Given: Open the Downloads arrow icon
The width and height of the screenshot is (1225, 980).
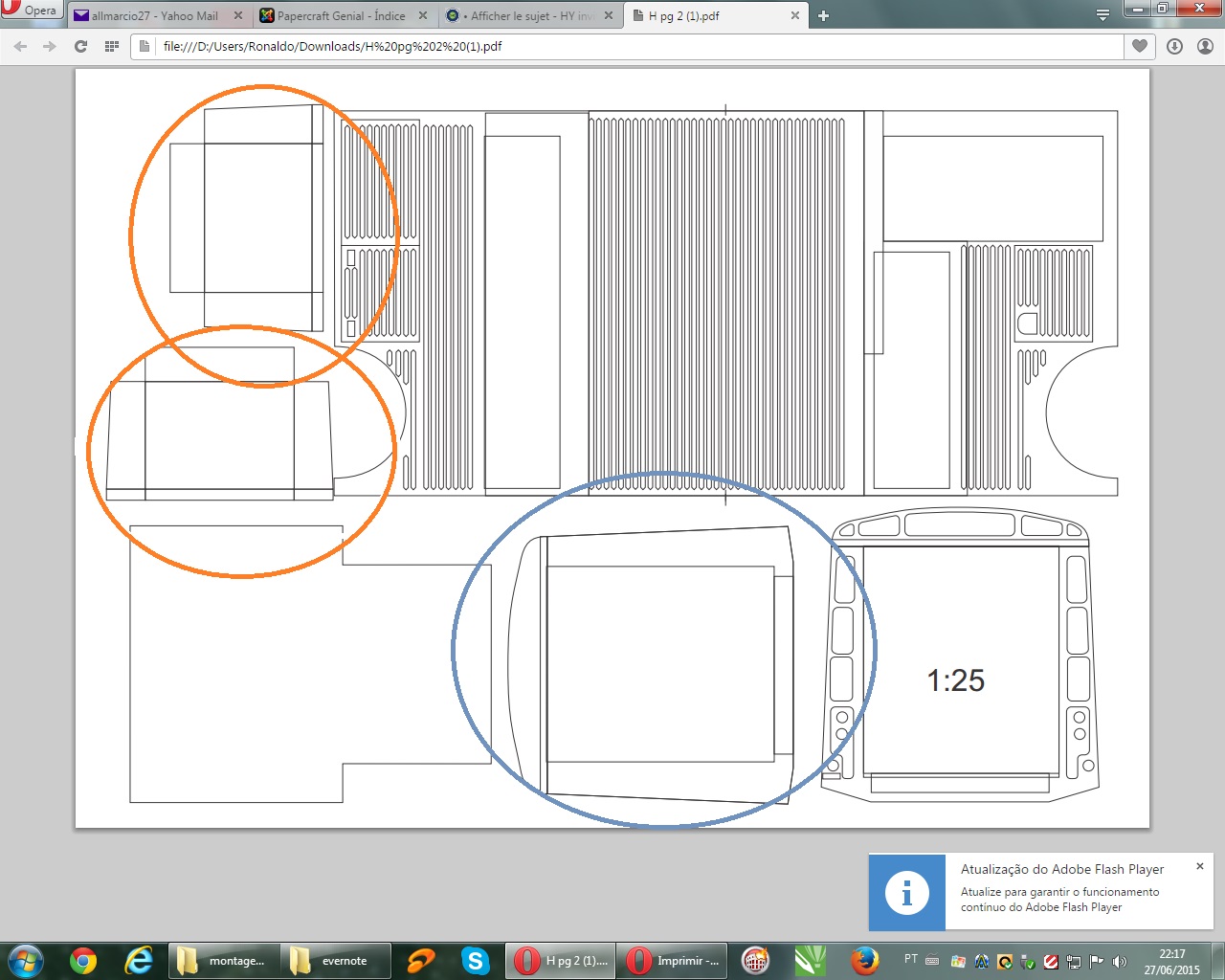Looking at the screenshot, I should 1174,46.
